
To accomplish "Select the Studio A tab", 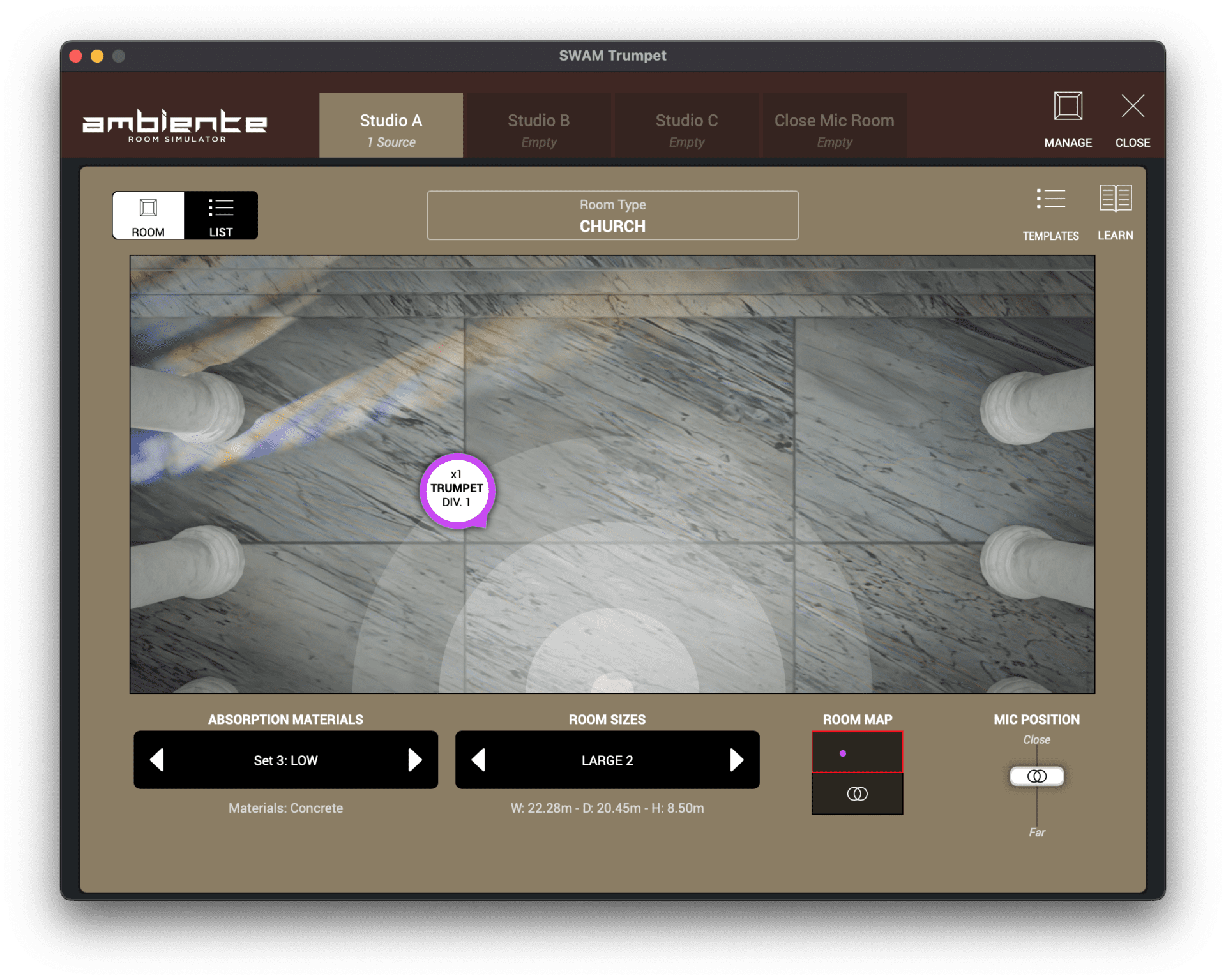I will [x=391, y=125].
